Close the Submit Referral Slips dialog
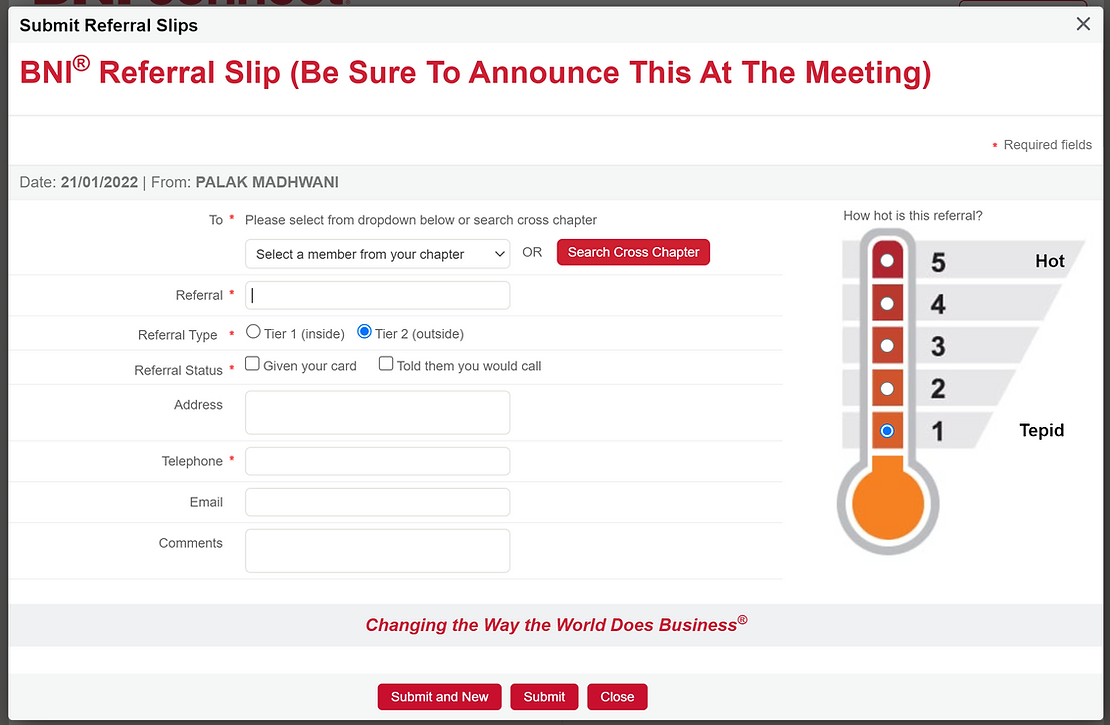Screen dimensions: 1110x725 click(x=1083, y=24)
